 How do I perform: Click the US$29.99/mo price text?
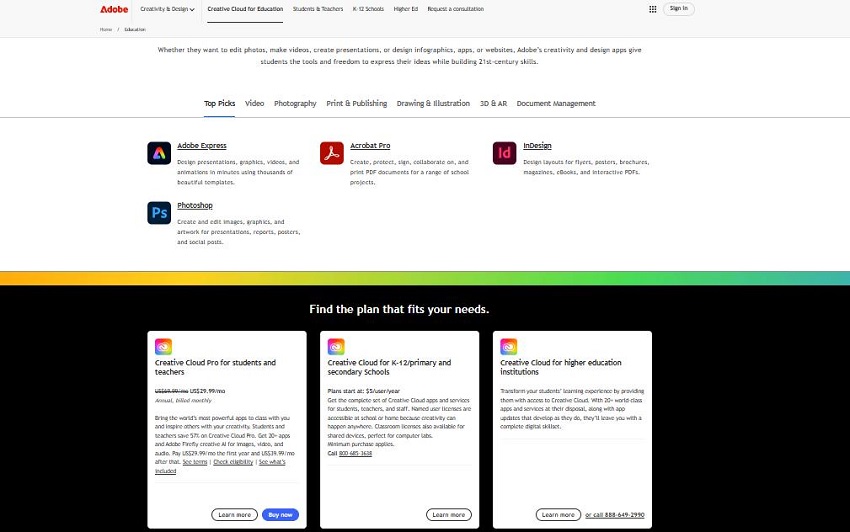(207, 391)
